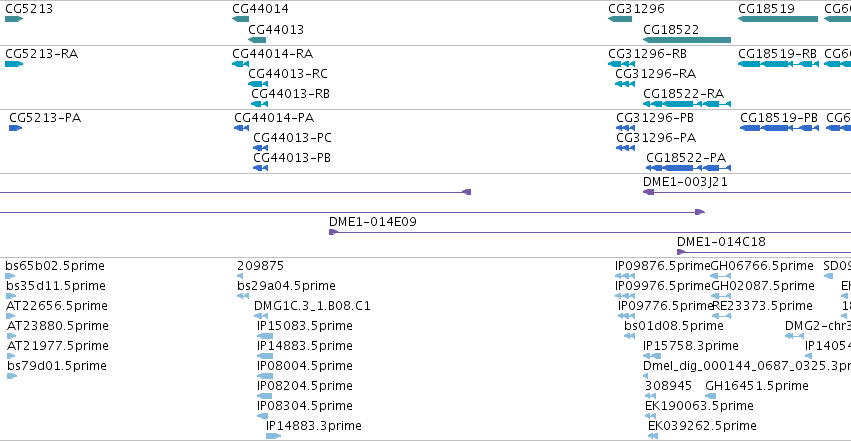Screen dimensions: 851x441
Task: Select EST GH02087.5prime
Action: pos(763,286)
